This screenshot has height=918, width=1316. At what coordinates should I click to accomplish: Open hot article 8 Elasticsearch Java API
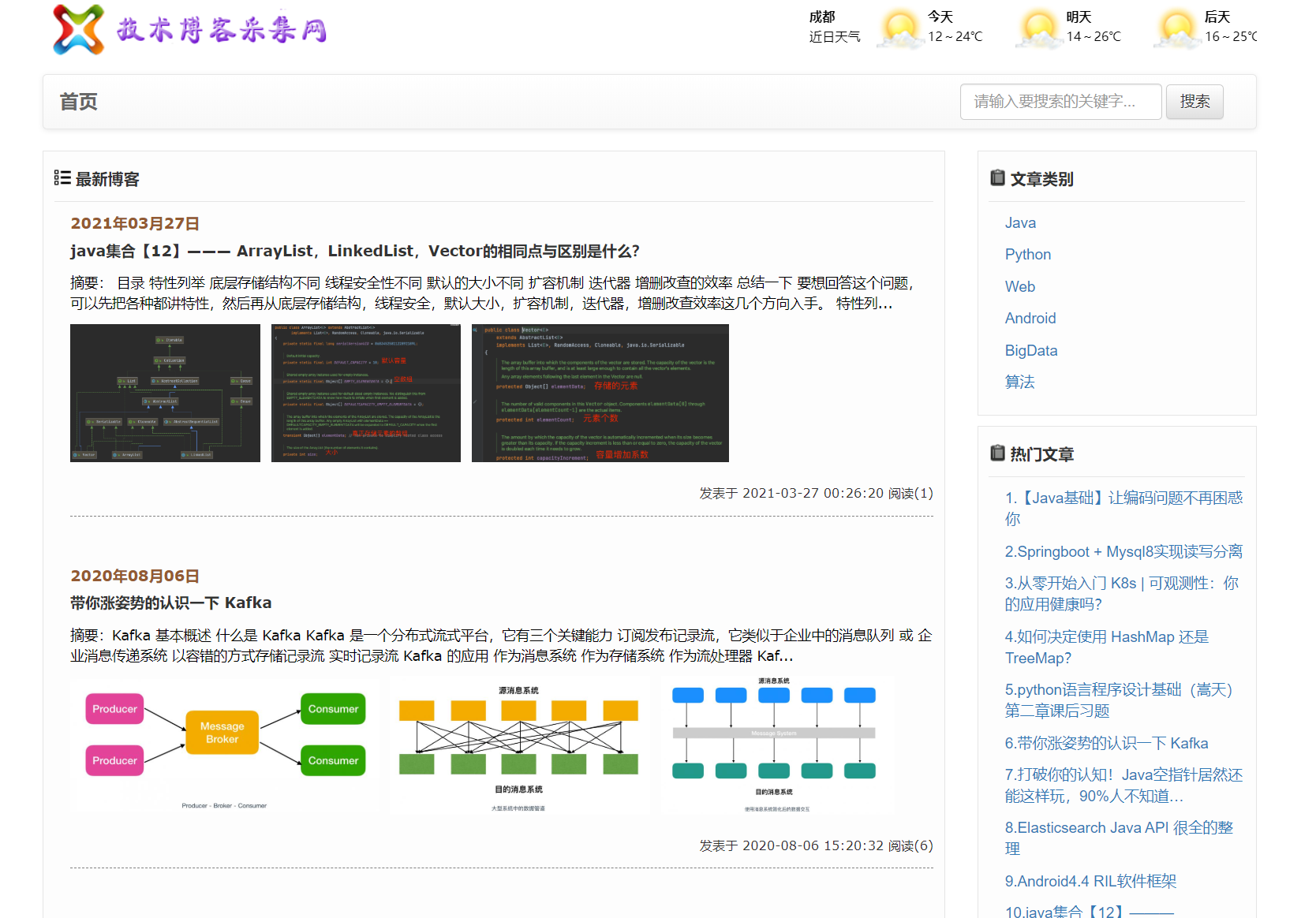[x=1119, y=838]
